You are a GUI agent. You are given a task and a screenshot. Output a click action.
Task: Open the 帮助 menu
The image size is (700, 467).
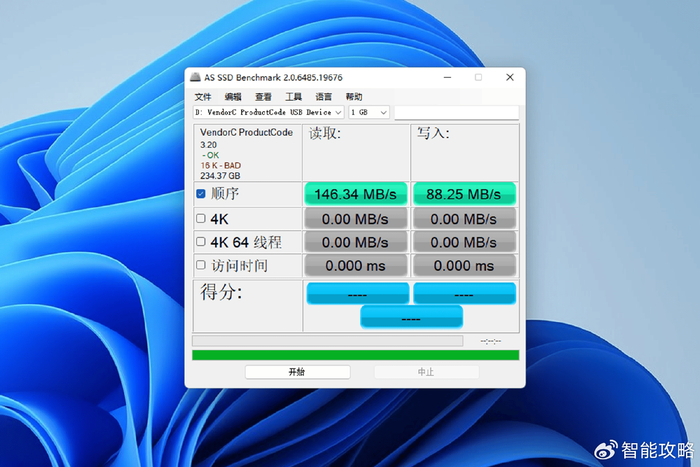tap(354, 97)
